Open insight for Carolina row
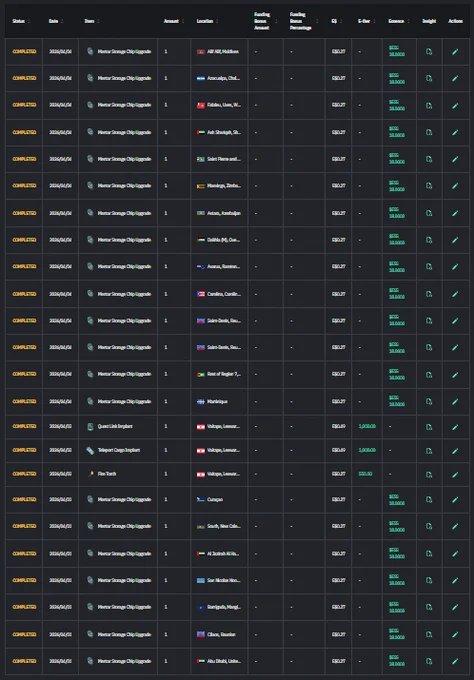This screenshot has width=474, height=680. tap(429, 294)
